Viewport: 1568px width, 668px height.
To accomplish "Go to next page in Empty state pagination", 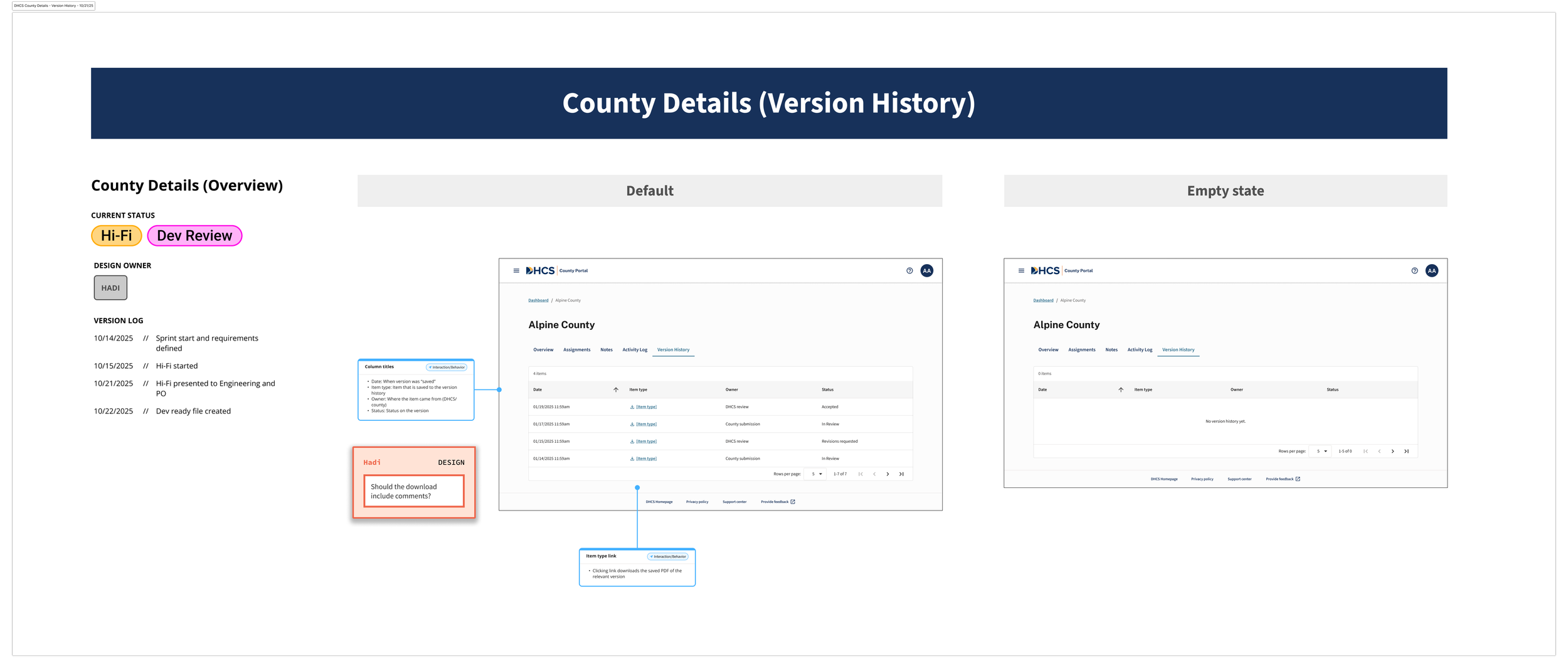I will tap(1392, 452).
